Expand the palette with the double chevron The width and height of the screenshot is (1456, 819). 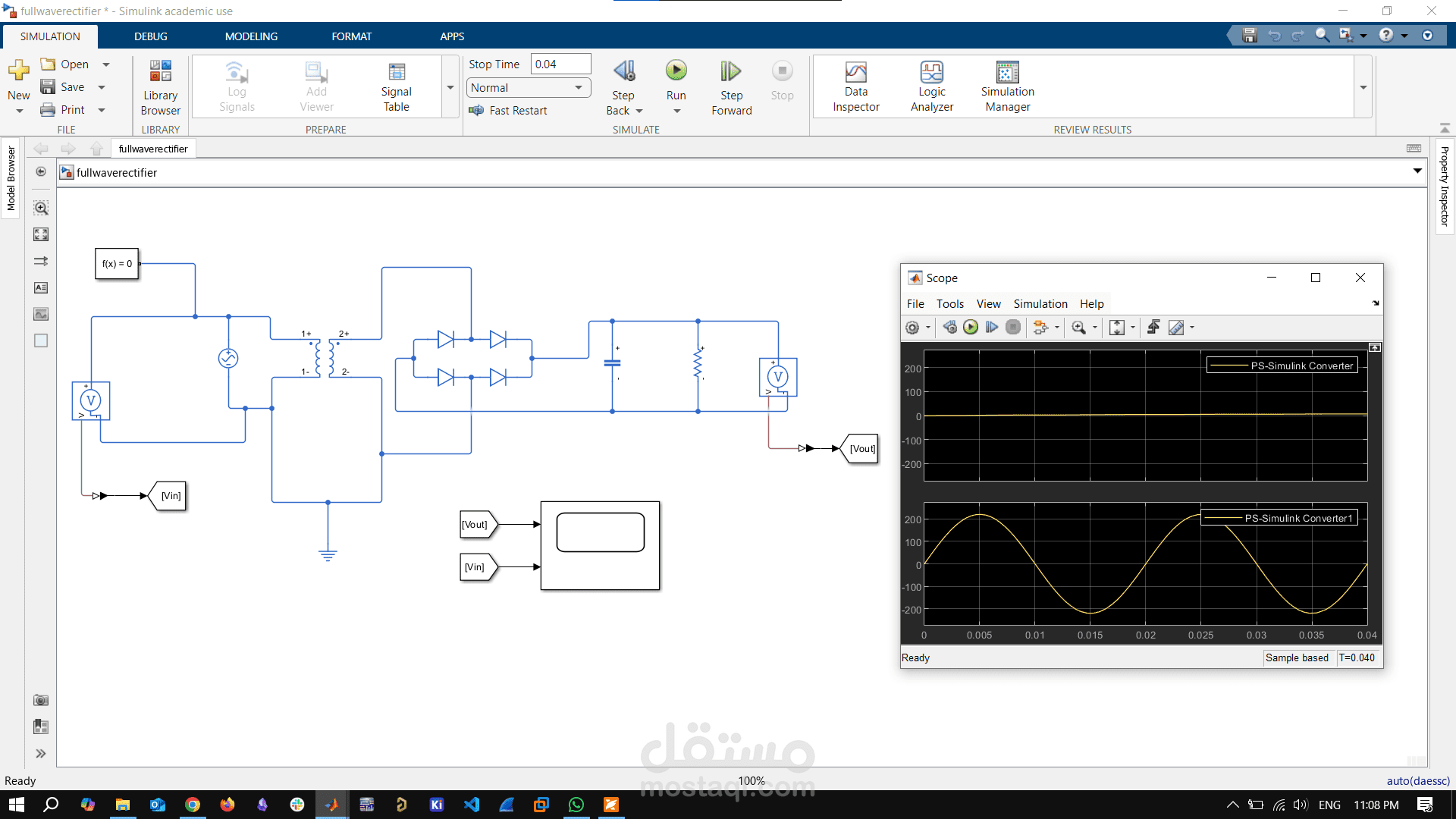click(x=41, y=753)
